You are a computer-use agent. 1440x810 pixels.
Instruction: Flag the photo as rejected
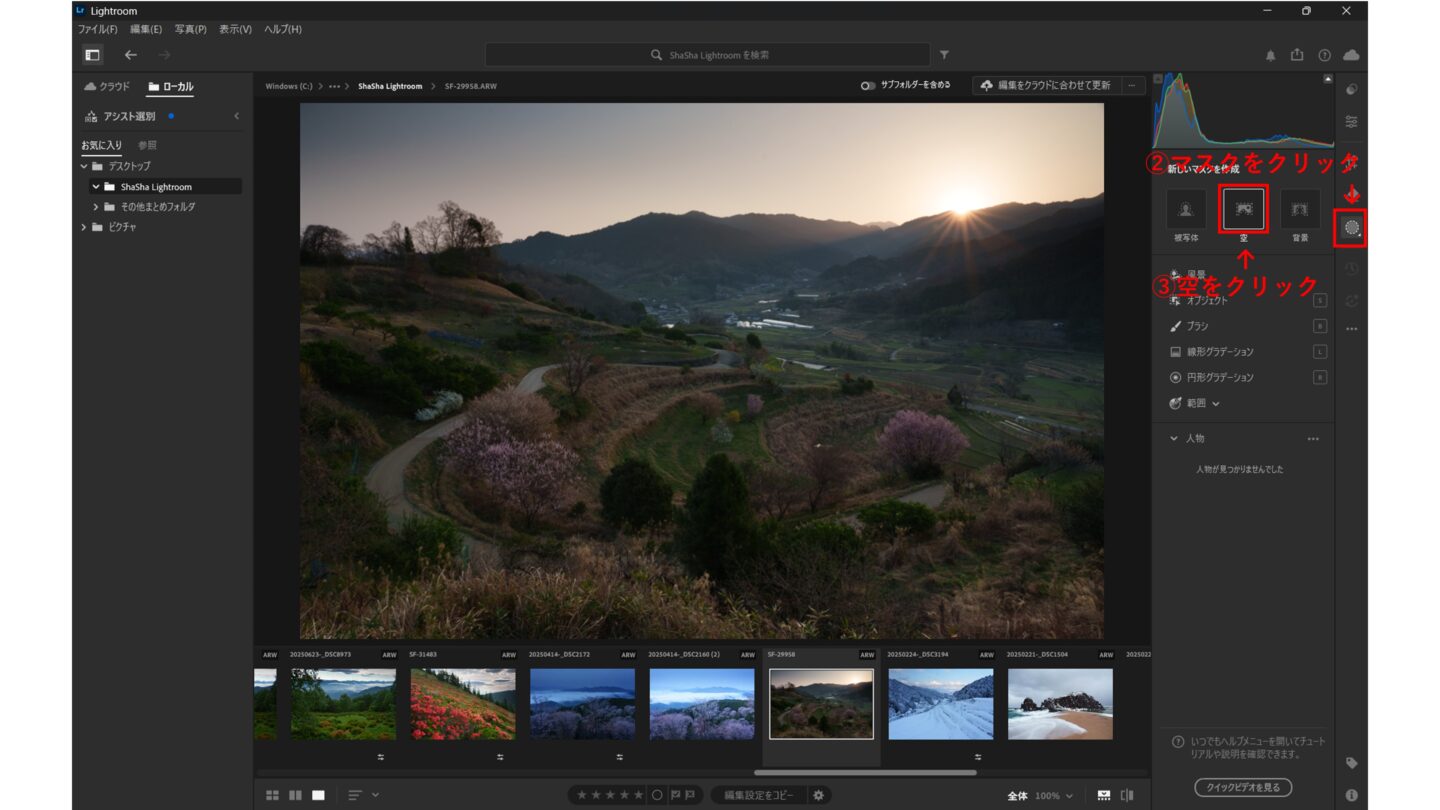690,795
